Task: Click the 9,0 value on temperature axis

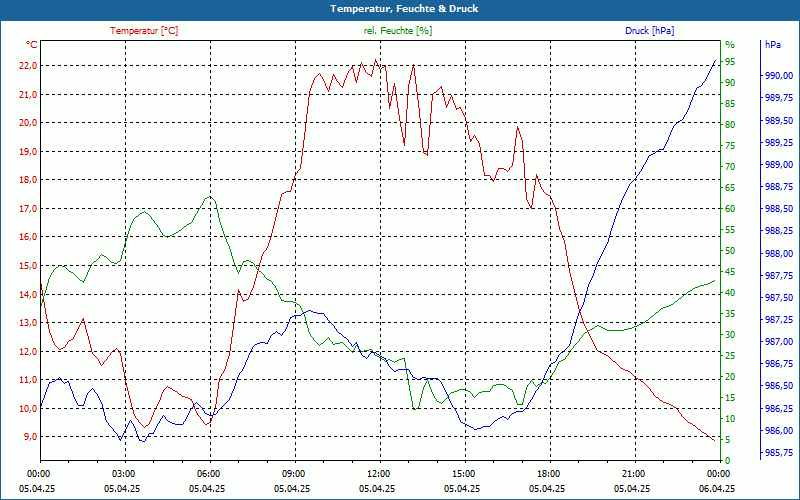Action: point(29,437)
